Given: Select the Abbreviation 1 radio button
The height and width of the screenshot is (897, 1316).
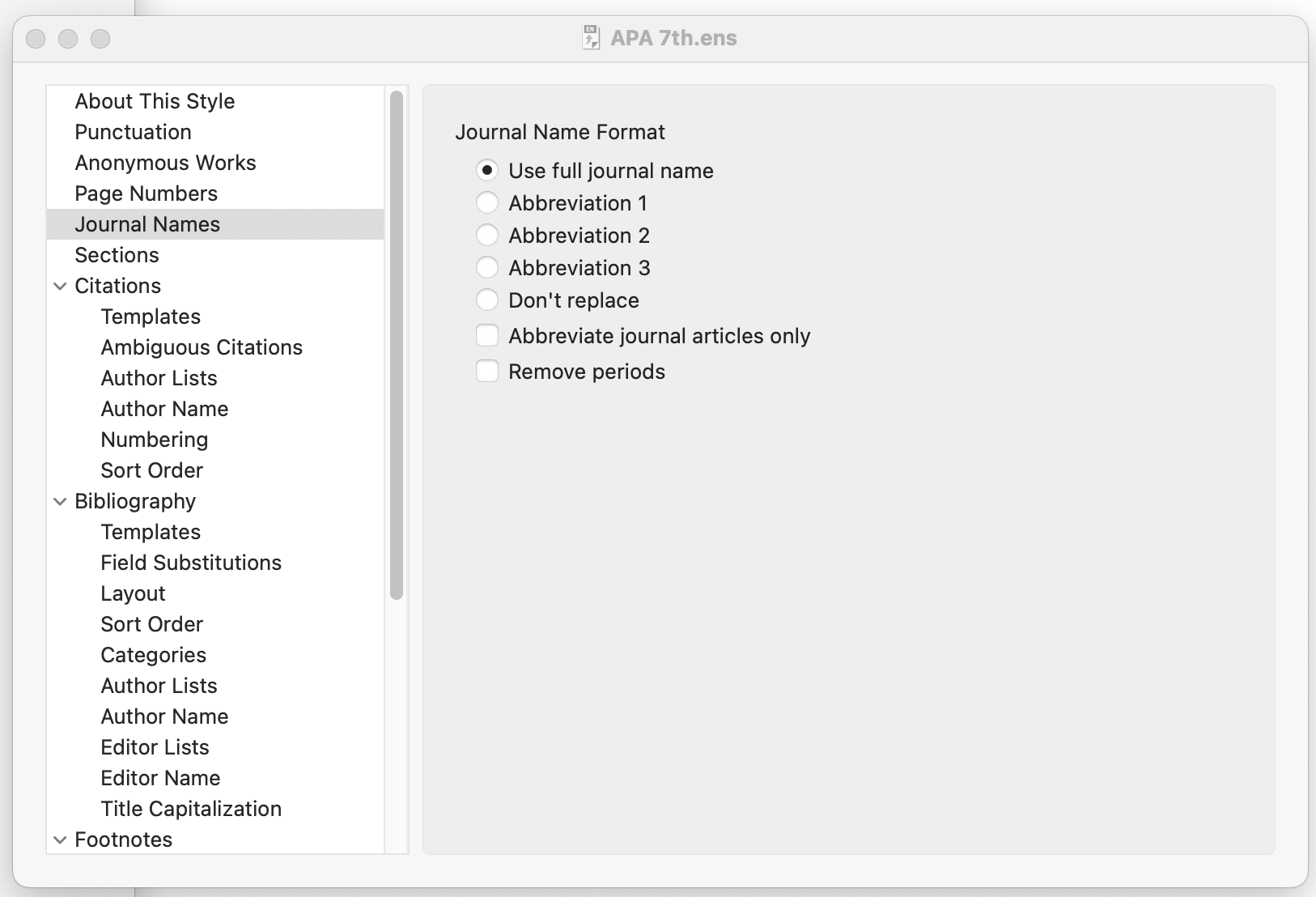Looking at the screenshot, I should pos(488,202).
